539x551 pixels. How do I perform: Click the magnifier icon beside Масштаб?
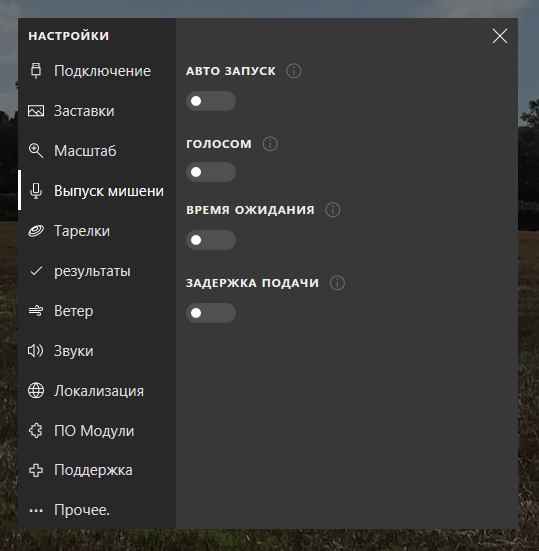click(x=36, y=151)
